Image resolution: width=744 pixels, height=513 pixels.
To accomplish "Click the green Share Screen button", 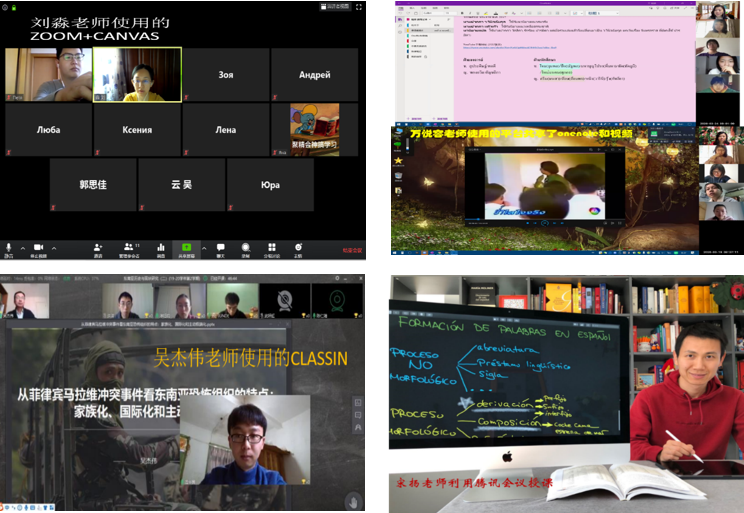I will (186, 246).
